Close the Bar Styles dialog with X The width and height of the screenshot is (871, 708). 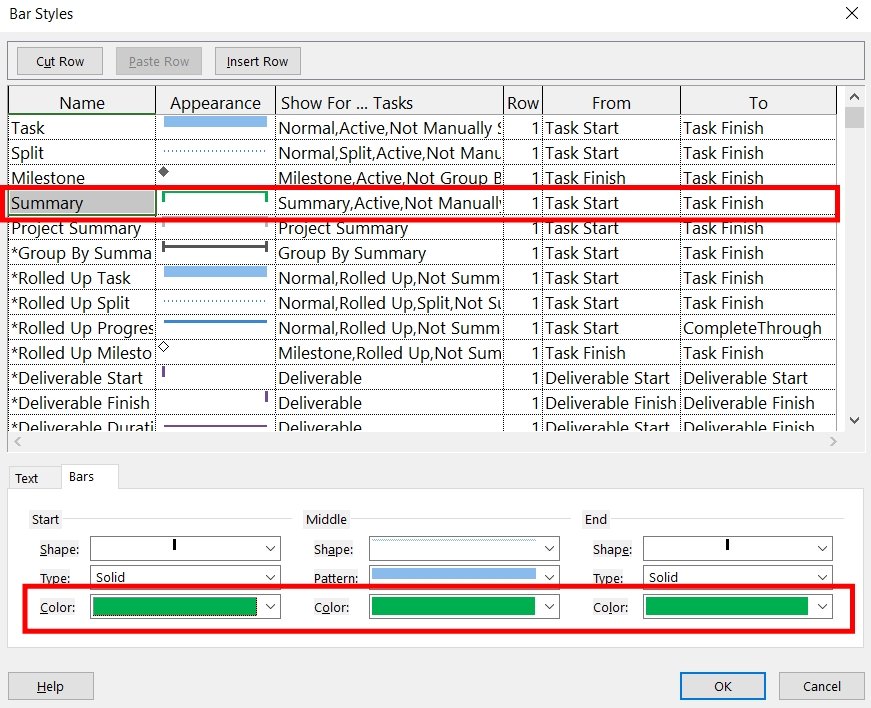[x=852, y=13]
